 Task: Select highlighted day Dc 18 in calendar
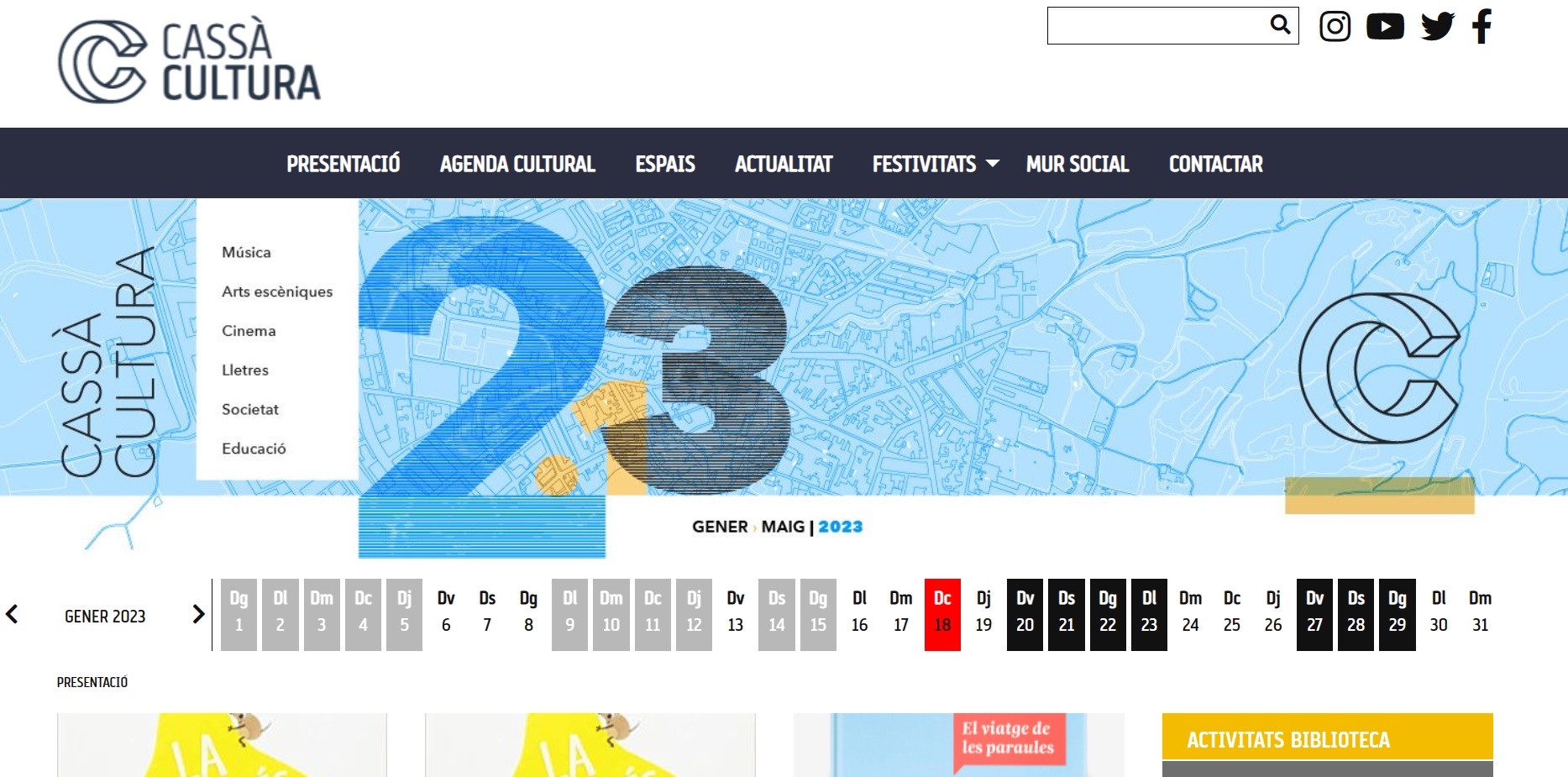pyautogui.click(x=942, y=614)
